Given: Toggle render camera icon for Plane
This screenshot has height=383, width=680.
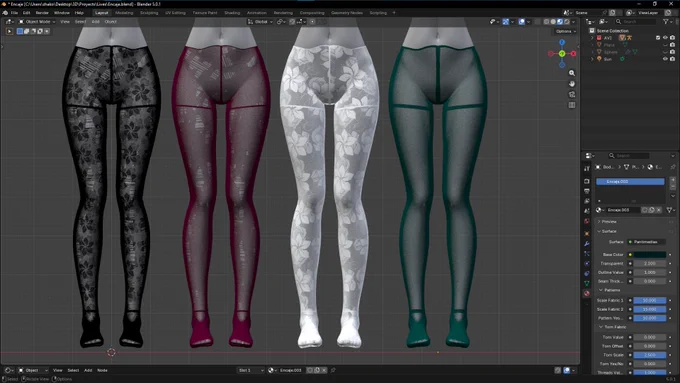Looking at the screenshot, I should tap(672, 45).
